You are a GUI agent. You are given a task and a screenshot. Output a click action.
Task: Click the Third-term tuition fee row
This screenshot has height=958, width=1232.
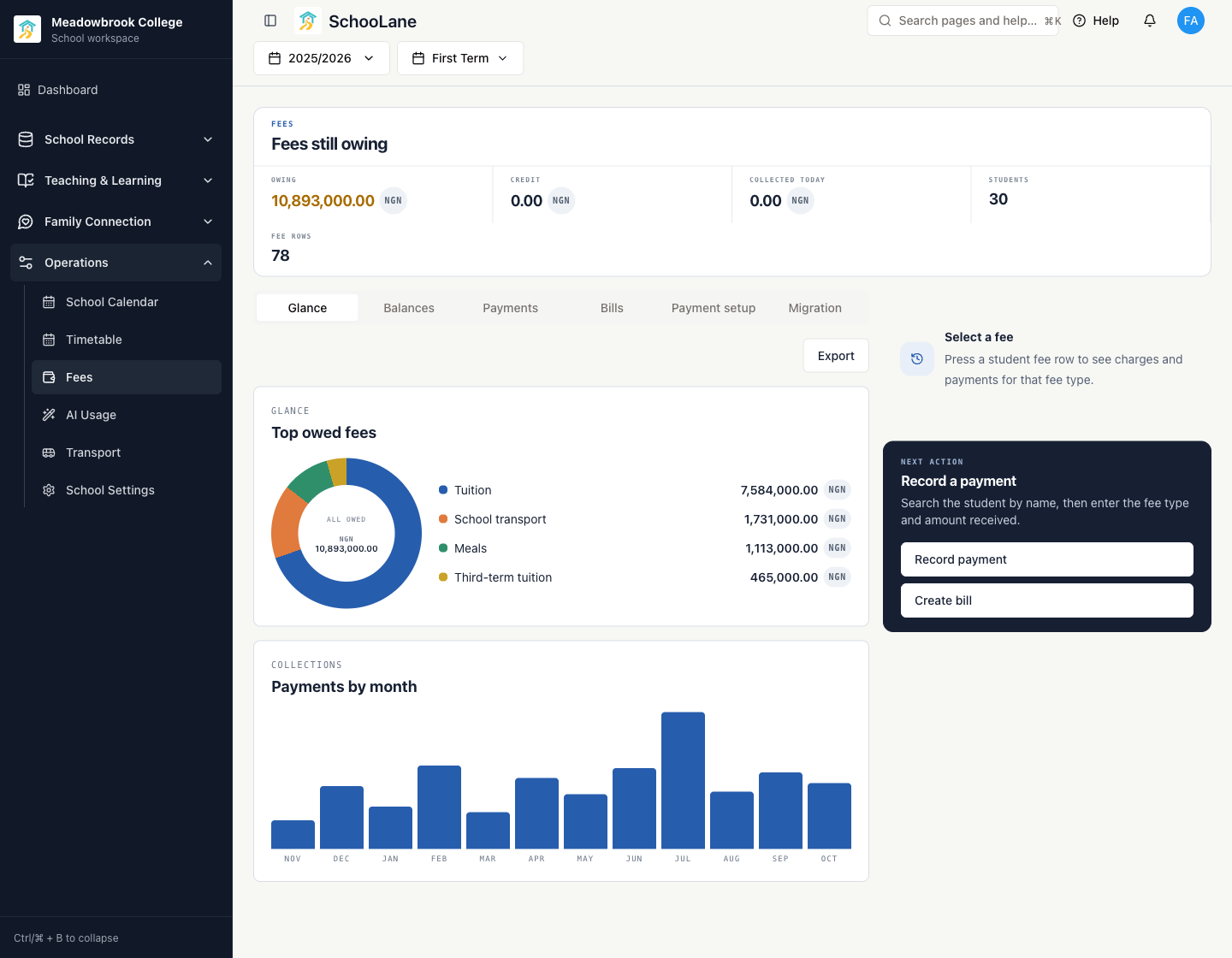(x=645, y=577)
